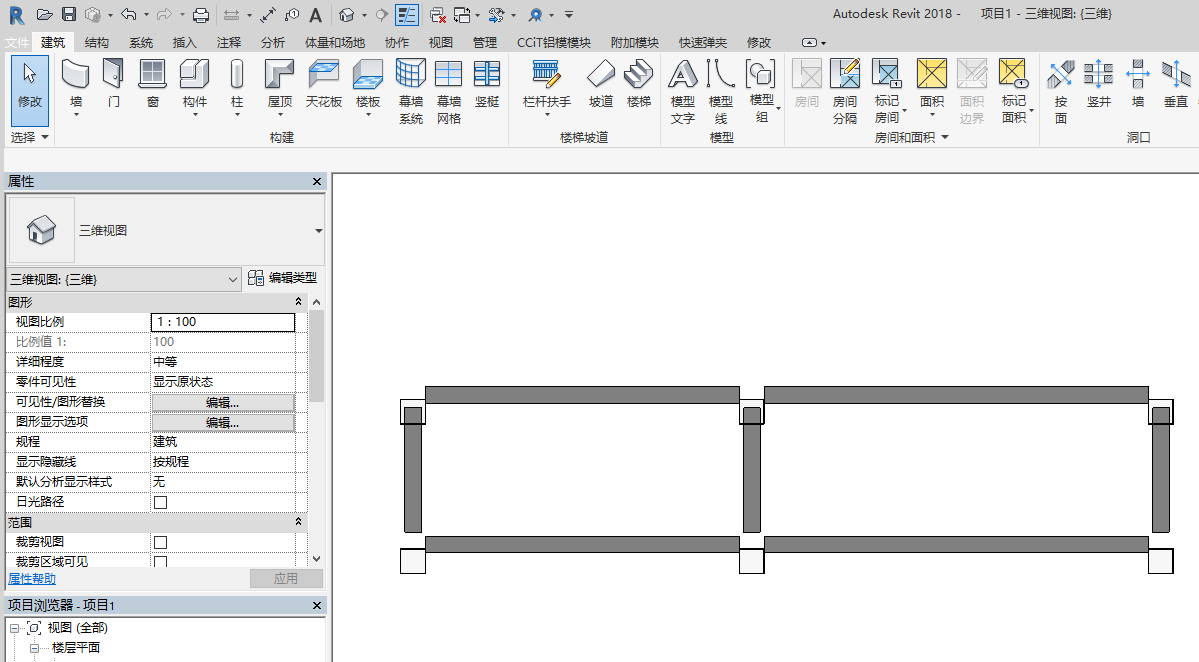The width and height of the screenshot is (1199, 662).
Task: Select the Text (A) tool in quick access toolbar
Action: click(315, 15)
